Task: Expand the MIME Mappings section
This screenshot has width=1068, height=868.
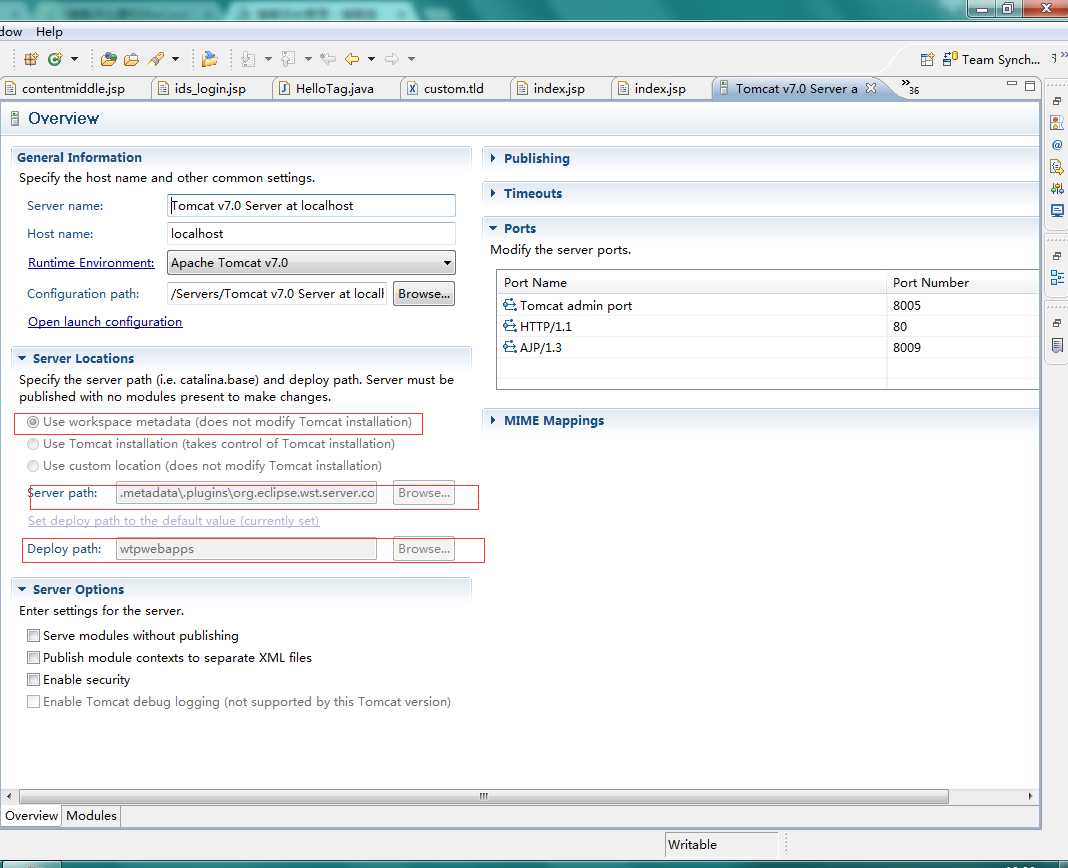Action: pyautogui.click(x=493, y=420)
